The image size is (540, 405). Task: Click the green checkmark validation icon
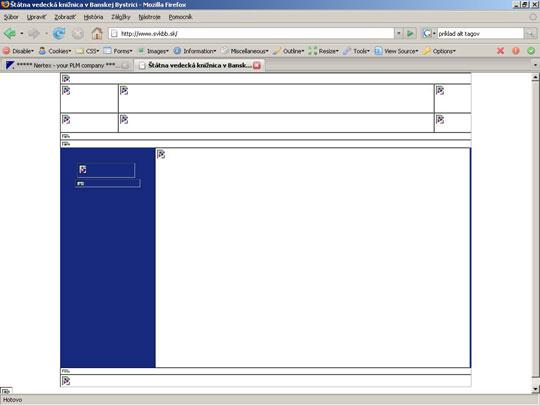pyautogui.click(x=531, y=51)
